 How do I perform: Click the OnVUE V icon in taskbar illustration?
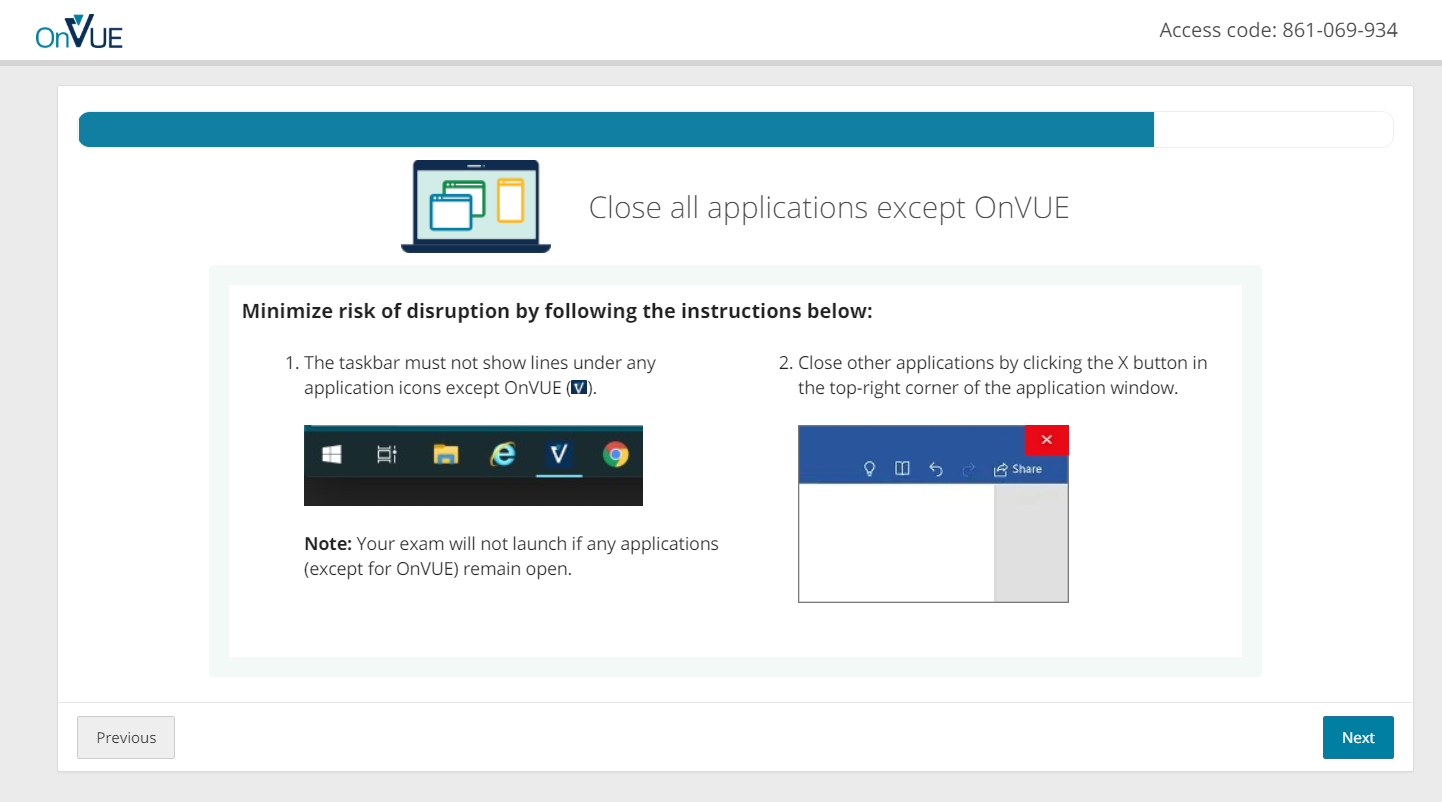(559, 455)
